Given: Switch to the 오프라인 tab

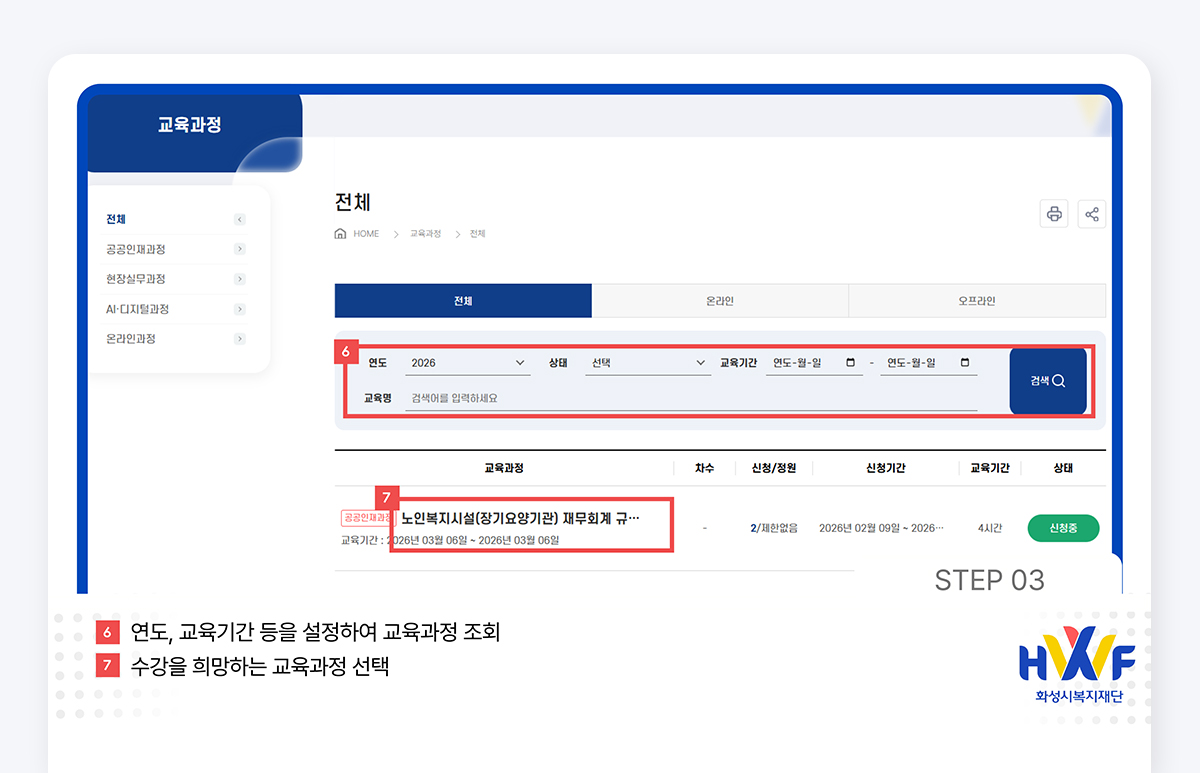Looking at the screenshot, I should [x=977, y=300].
